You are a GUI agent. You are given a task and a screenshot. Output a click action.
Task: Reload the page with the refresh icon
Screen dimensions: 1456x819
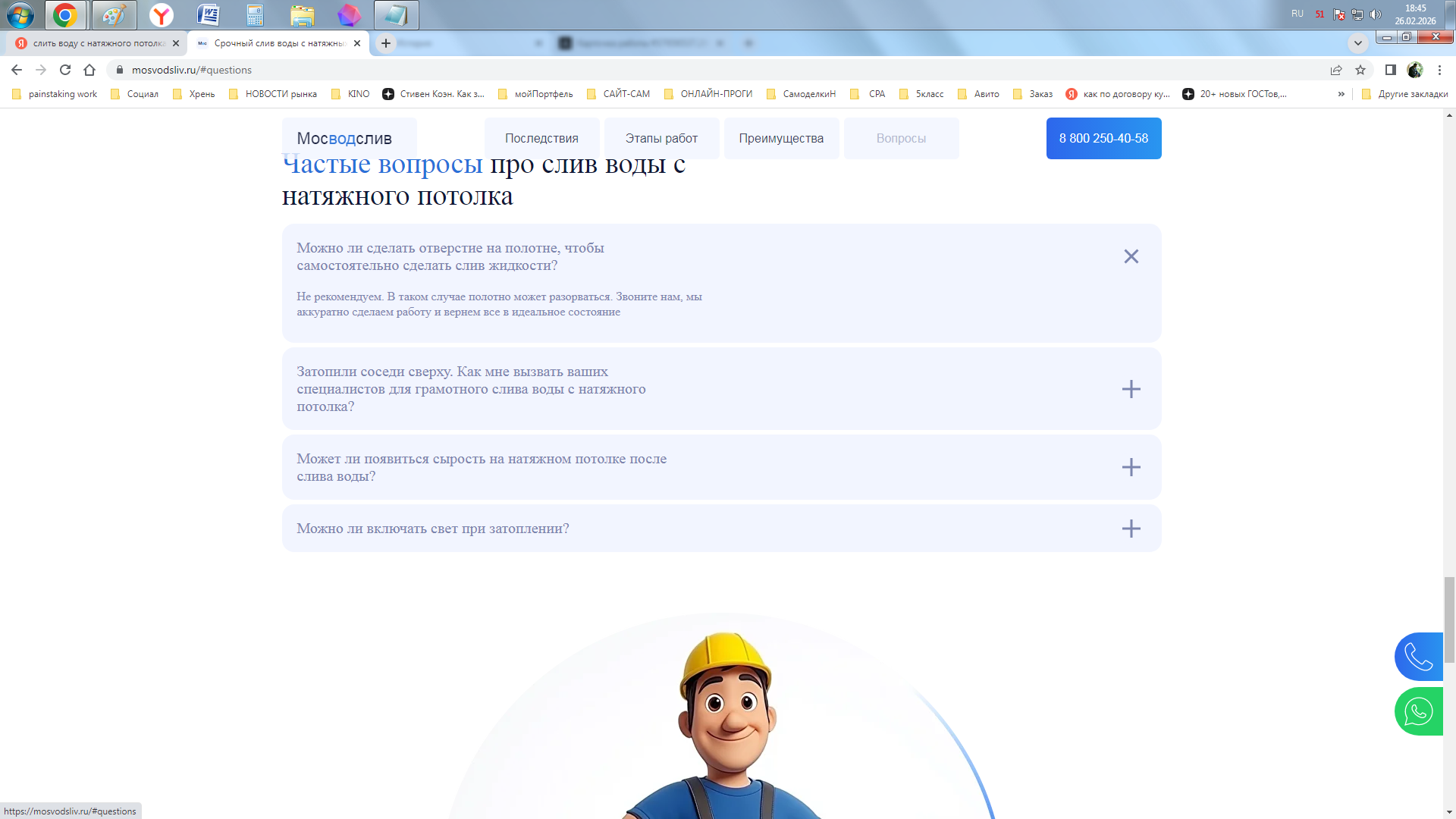(x=65, y=70)
